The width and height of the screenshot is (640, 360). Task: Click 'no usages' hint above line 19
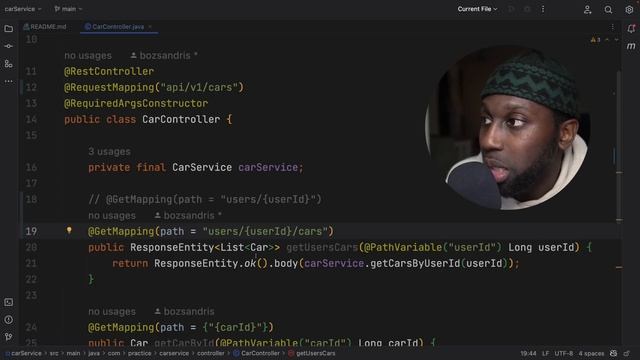[x=112, y=216]
